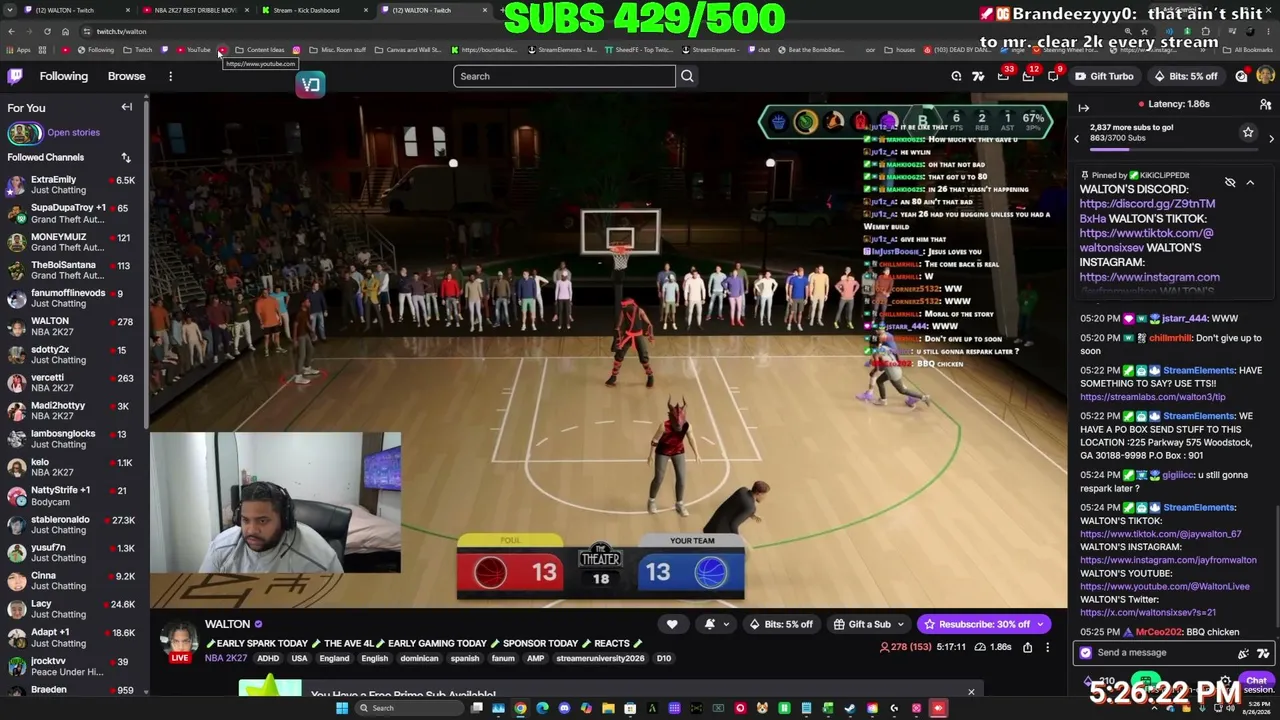Click the search magnifier button
Viewport: 1280px width, 720px height.
tap(687, 76)
